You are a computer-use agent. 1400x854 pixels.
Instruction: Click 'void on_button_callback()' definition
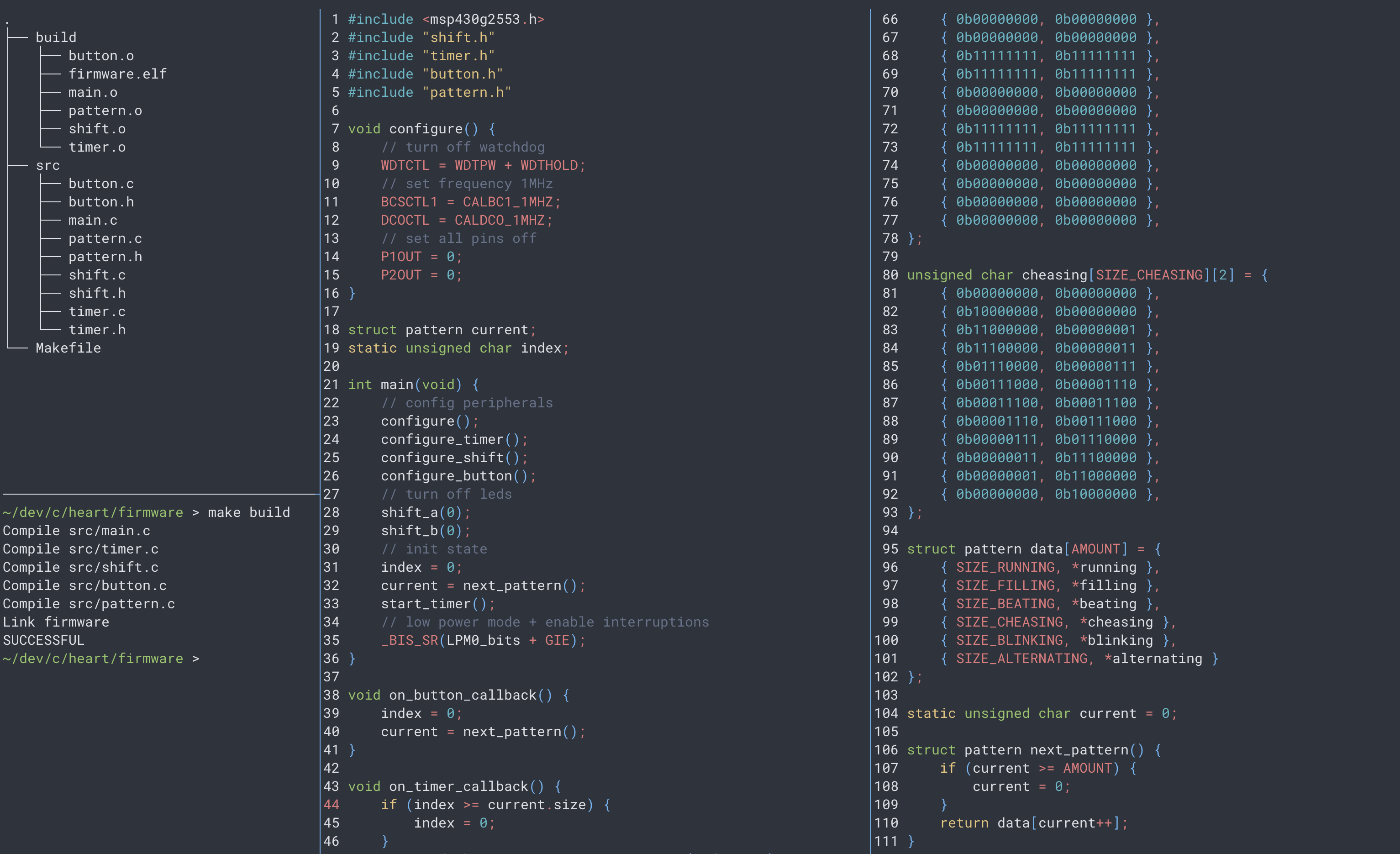(x=458, y=695)
